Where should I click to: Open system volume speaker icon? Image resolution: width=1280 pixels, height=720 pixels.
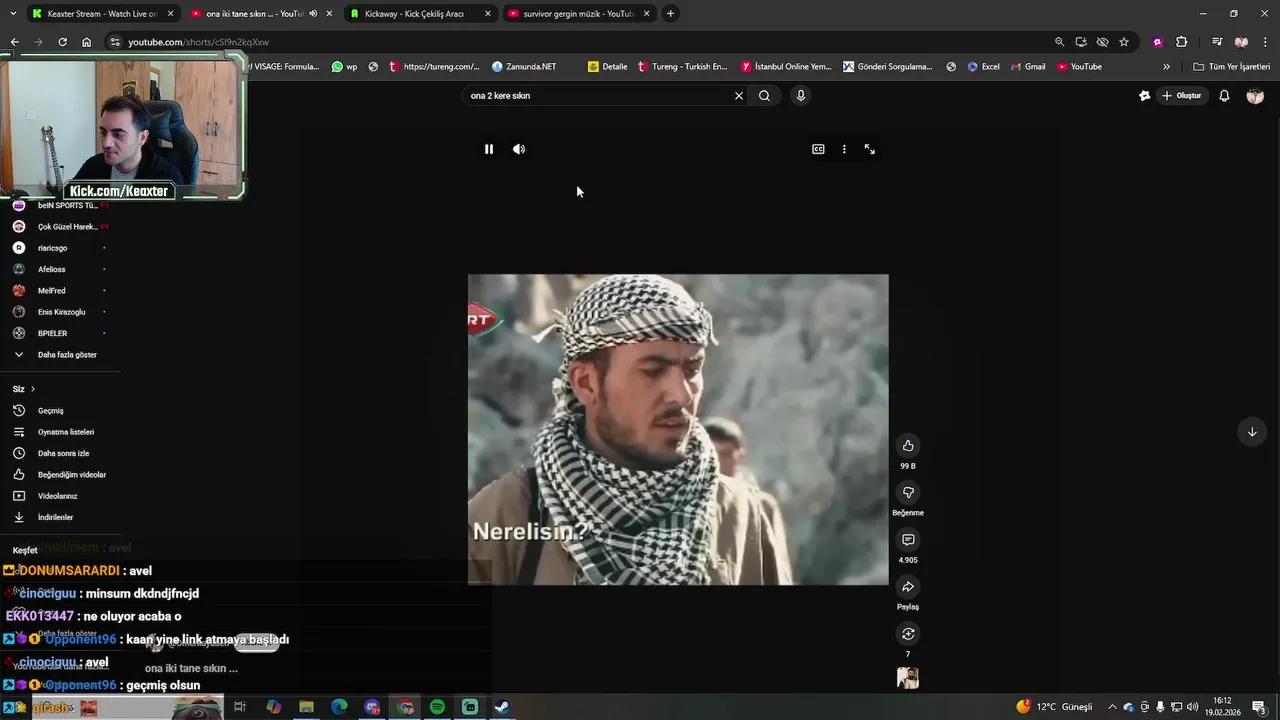click(1193, 707)
